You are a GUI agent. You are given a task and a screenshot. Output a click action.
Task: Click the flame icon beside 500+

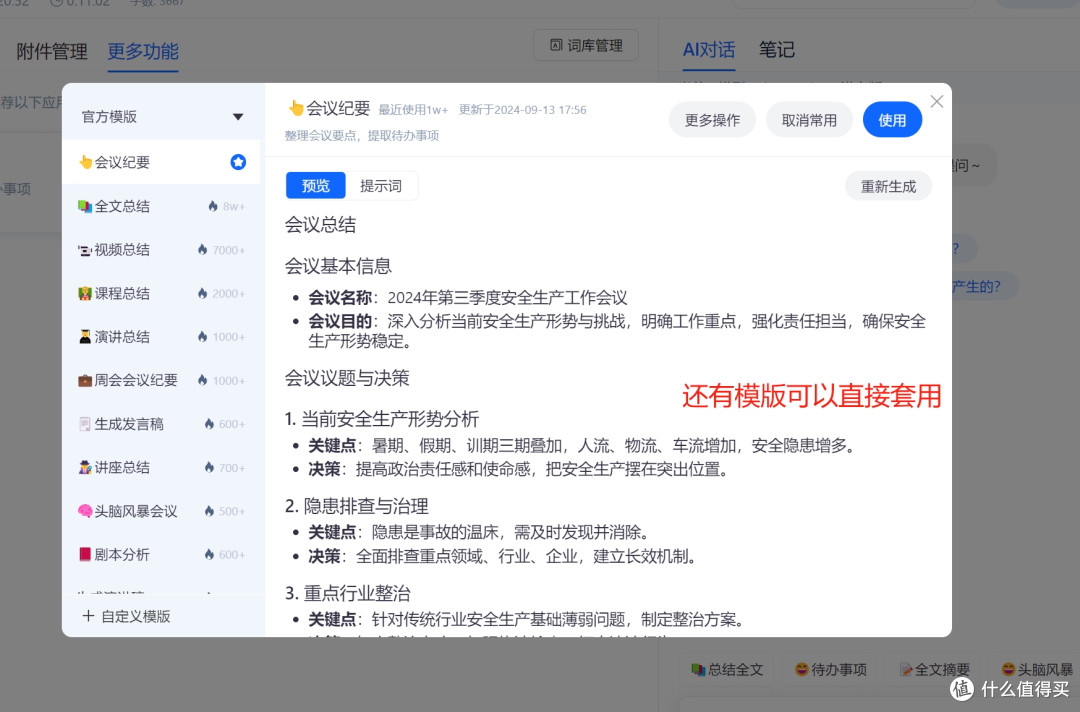point(209,511)
